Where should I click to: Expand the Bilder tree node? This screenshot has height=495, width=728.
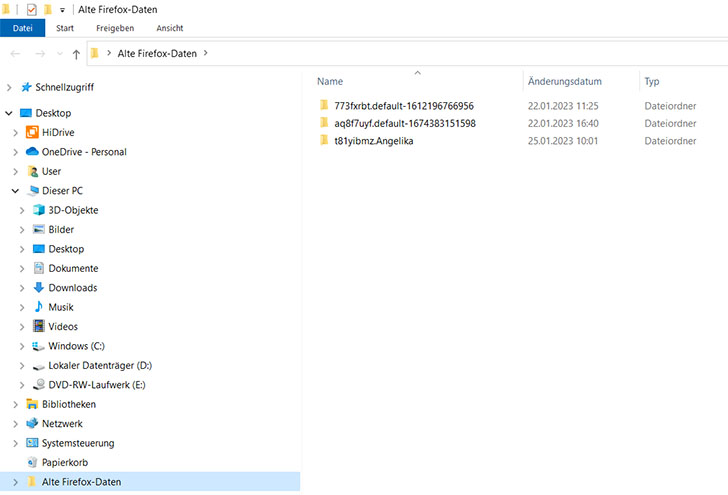22,230
